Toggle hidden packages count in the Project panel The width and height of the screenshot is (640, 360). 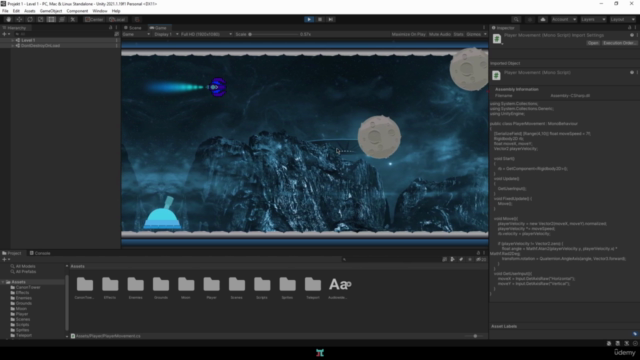[482, 259]
